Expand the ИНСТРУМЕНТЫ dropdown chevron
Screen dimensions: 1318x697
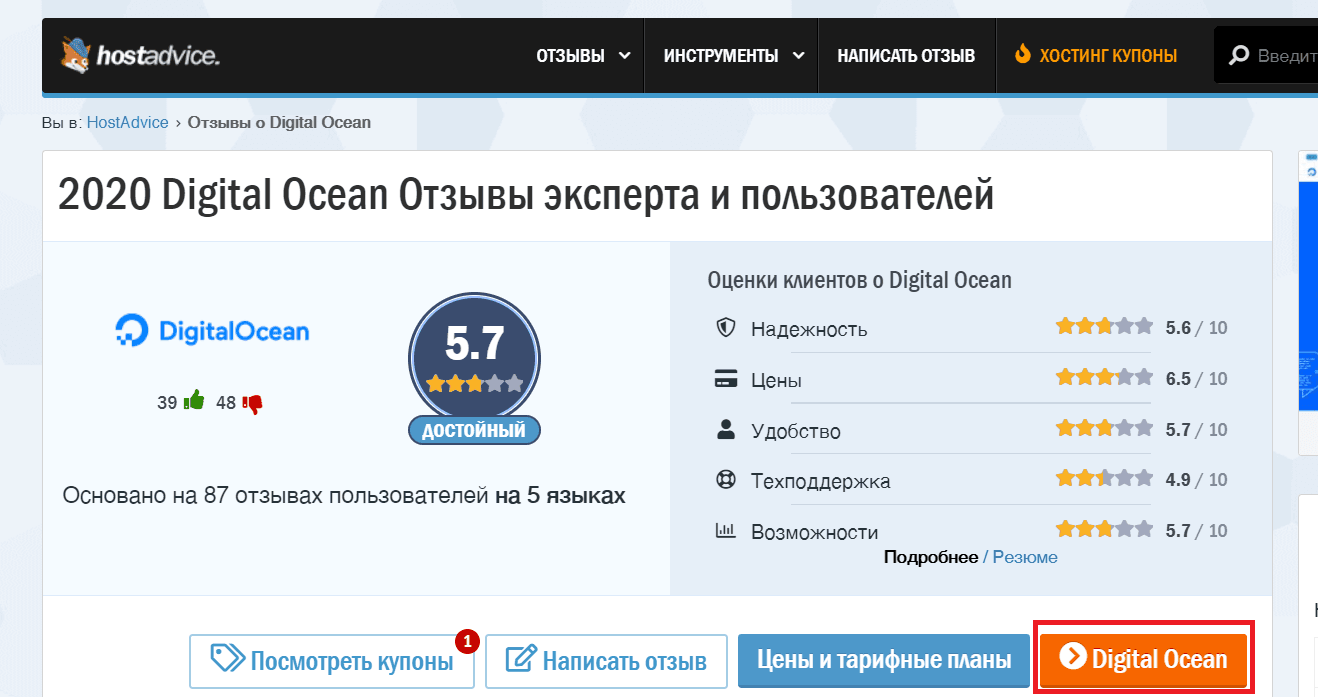798,56
